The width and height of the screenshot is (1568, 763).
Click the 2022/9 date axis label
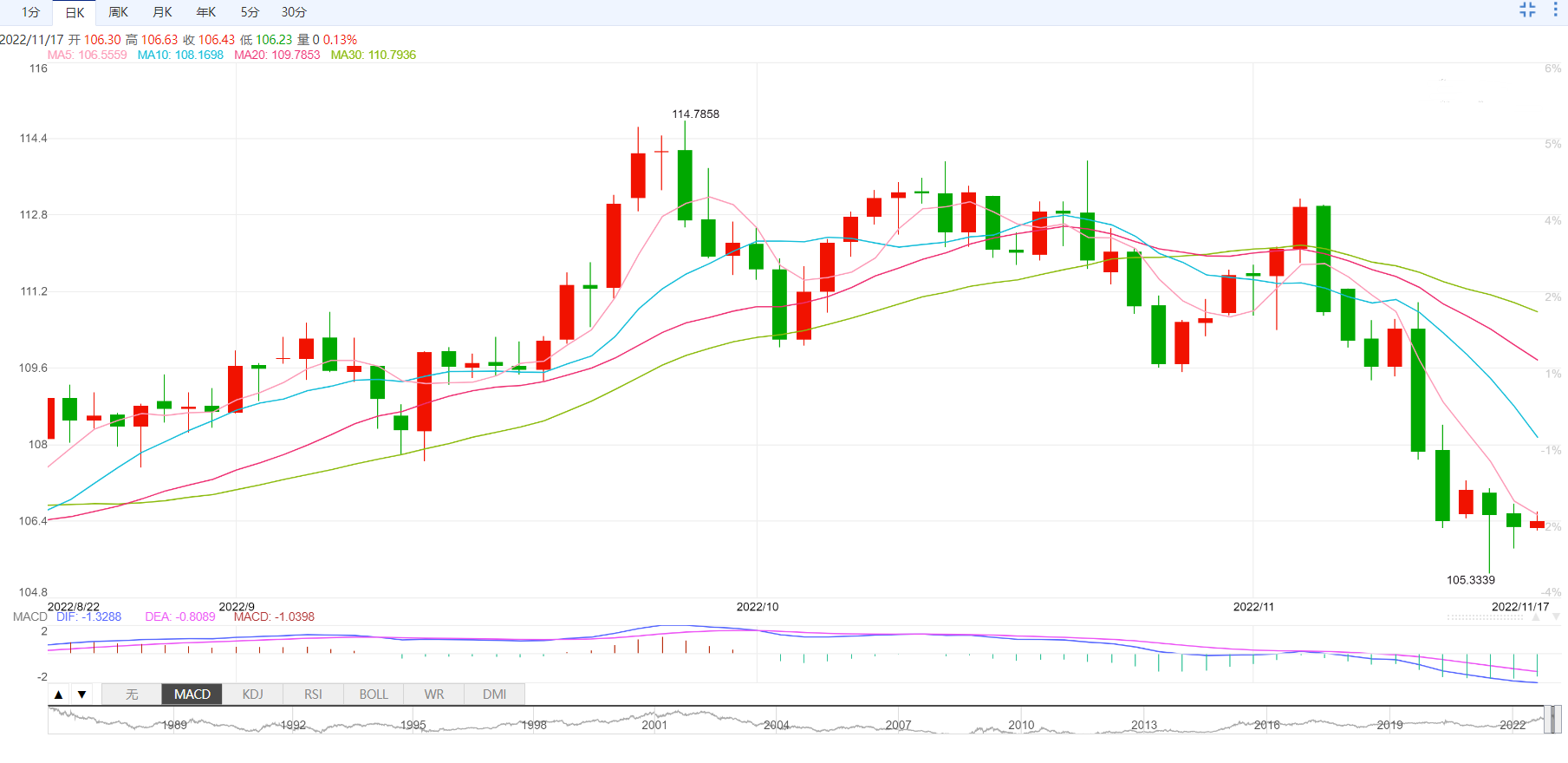(237, 606)
